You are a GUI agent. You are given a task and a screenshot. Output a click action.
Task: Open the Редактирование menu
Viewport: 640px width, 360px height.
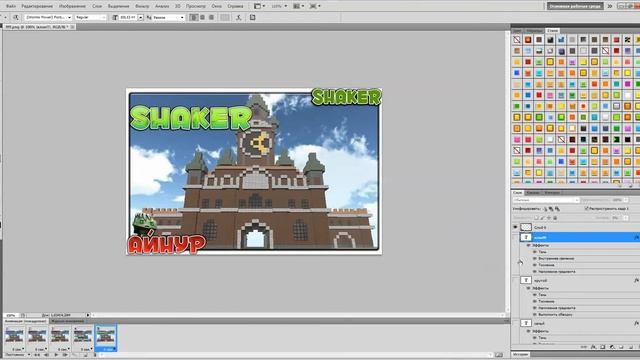pos(37,6)
